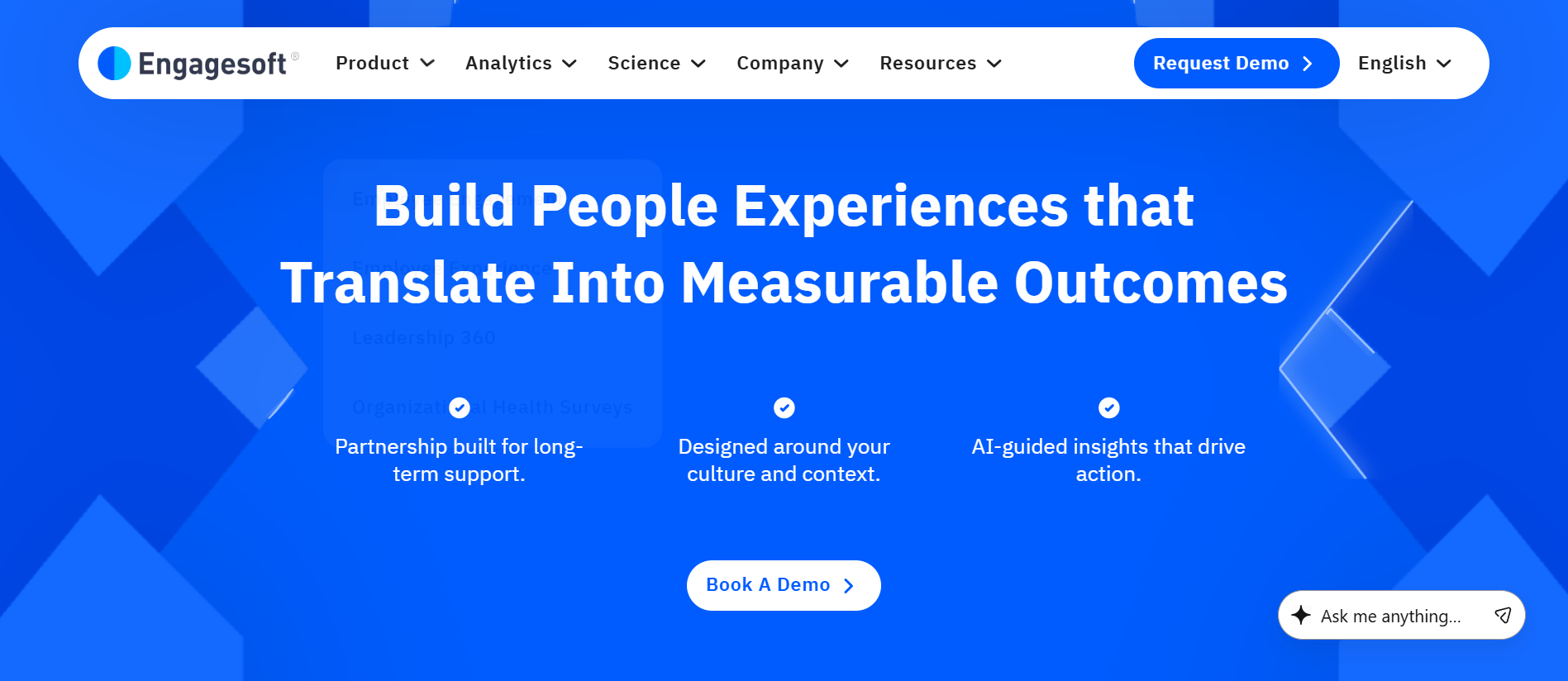
Task: Click the Book A Demo button
Action: click(784, 585)
